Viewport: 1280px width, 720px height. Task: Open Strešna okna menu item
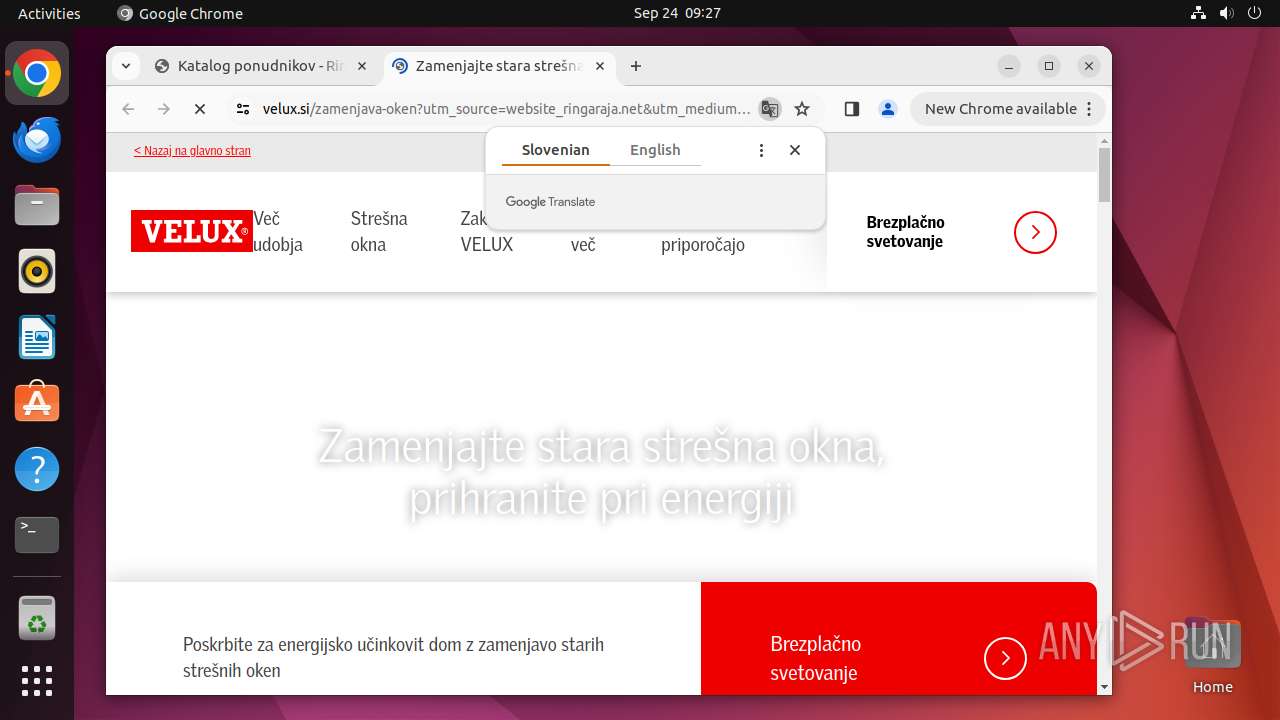pos(379,231)
